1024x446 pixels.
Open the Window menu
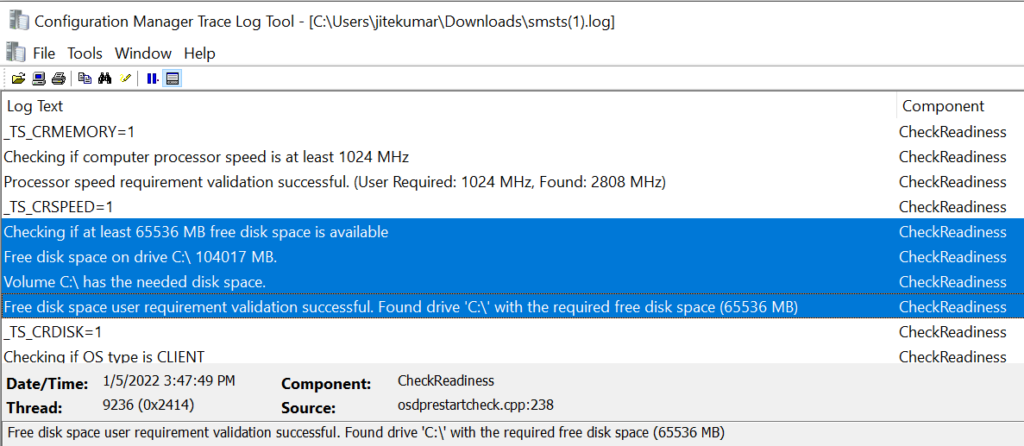(143, 53)
